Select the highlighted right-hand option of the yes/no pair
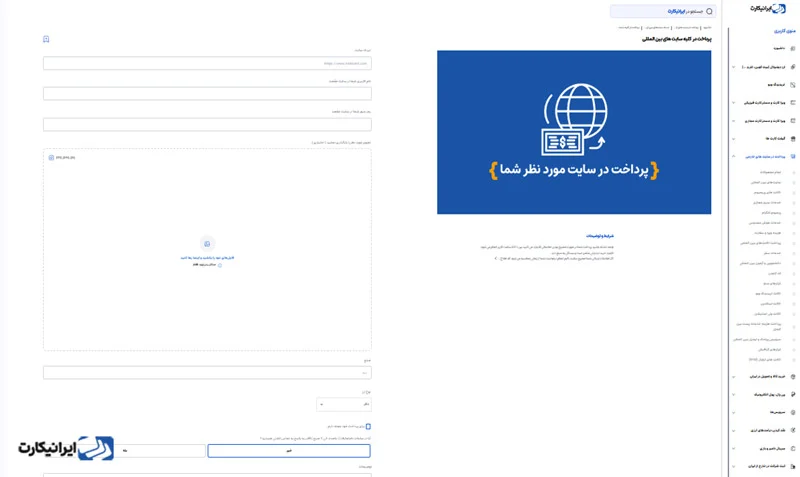 [x=289, y=451]
